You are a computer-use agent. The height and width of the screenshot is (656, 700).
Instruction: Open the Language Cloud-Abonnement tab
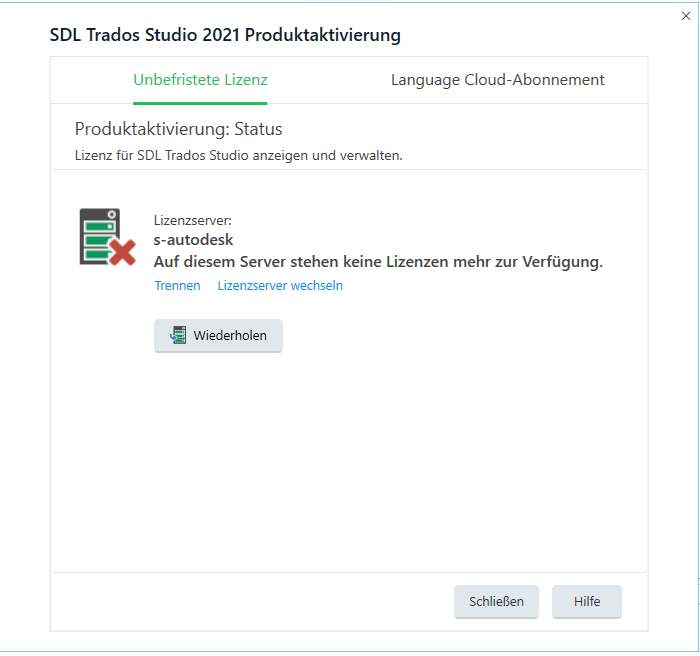[497, 80]
